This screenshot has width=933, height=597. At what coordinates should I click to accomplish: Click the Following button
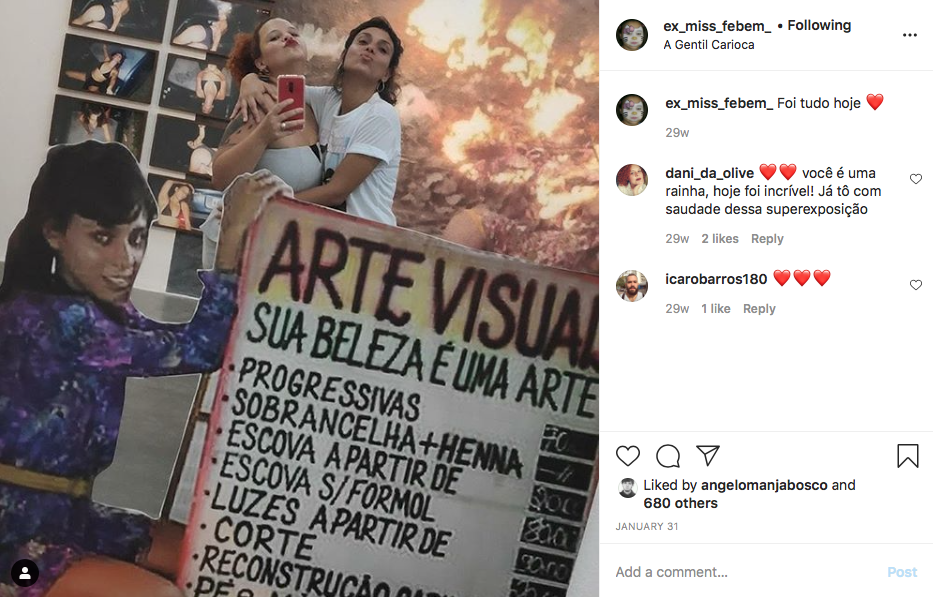(819, 26)
